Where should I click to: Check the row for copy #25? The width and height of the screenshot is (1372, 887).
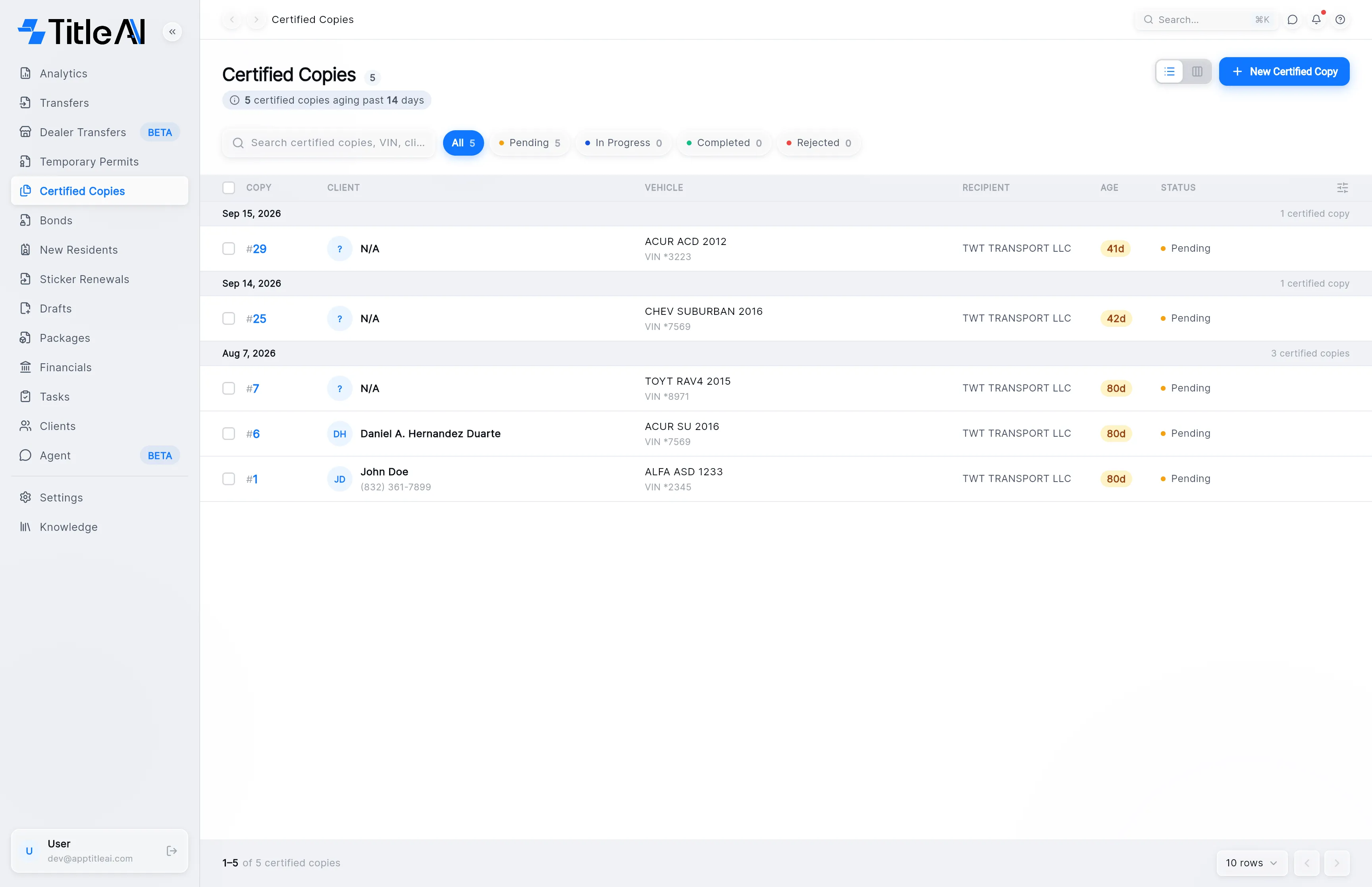pos(229,318)
